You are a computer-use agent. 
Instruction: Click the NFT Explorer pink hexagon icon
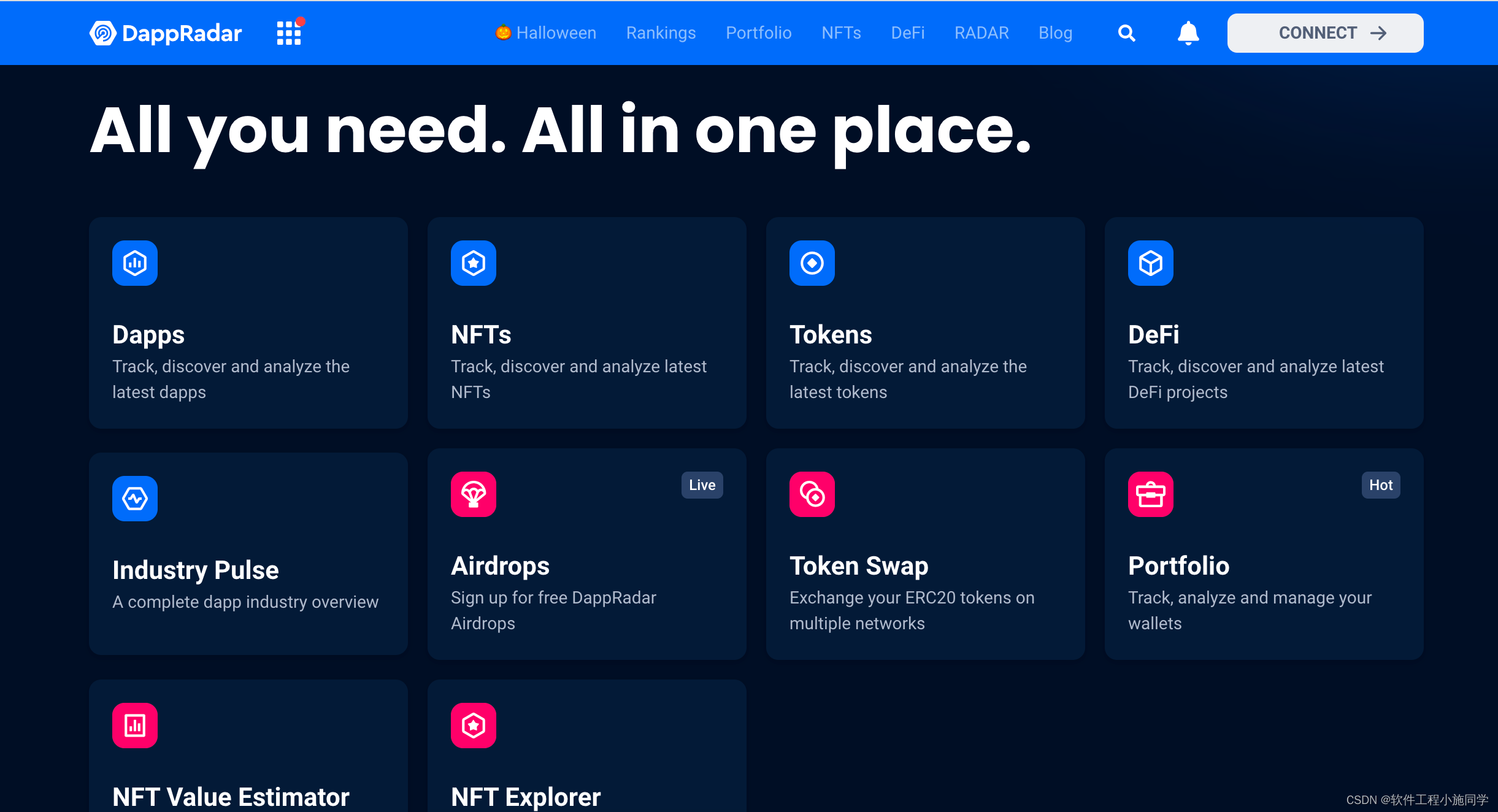tap(474, 726)
